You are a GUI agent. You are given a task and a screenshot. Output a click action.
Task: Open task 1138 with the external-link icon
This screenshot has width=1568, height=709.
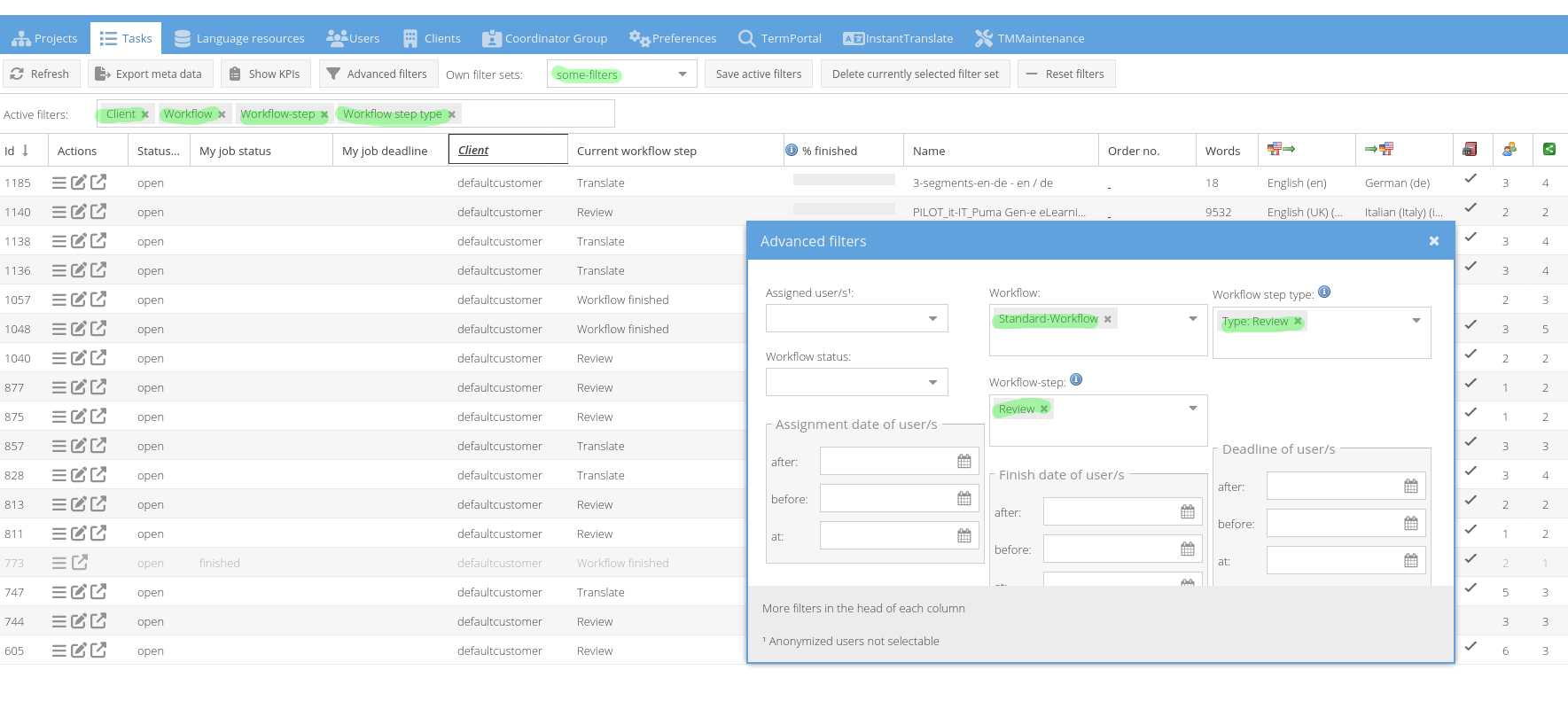[98, 240]
